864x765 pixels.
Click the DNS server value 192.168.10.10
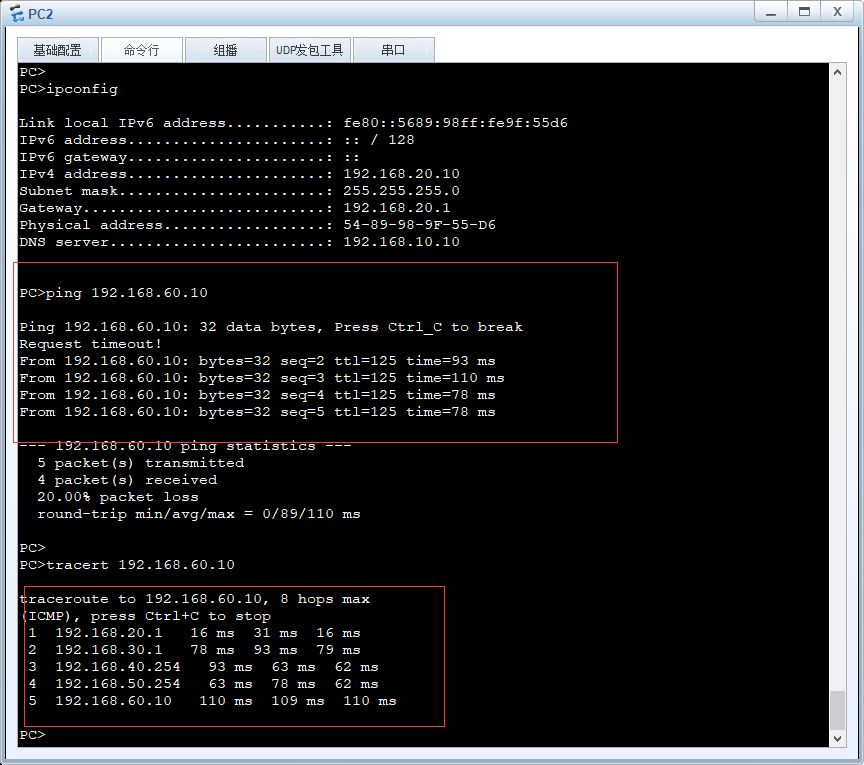click(401, 241)
